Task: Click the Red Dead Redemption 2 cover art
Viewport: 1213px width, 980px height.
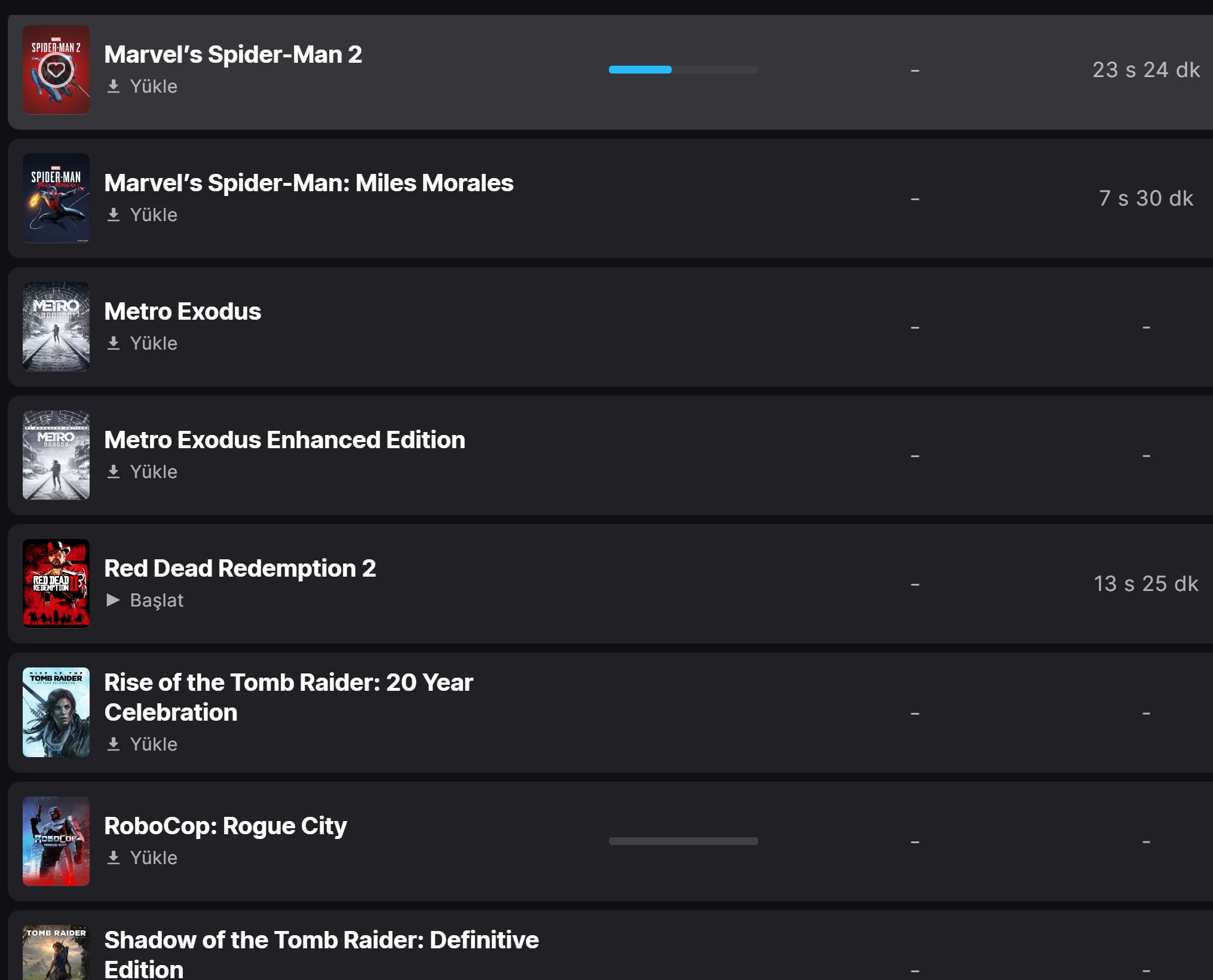Action: point(56,584)
